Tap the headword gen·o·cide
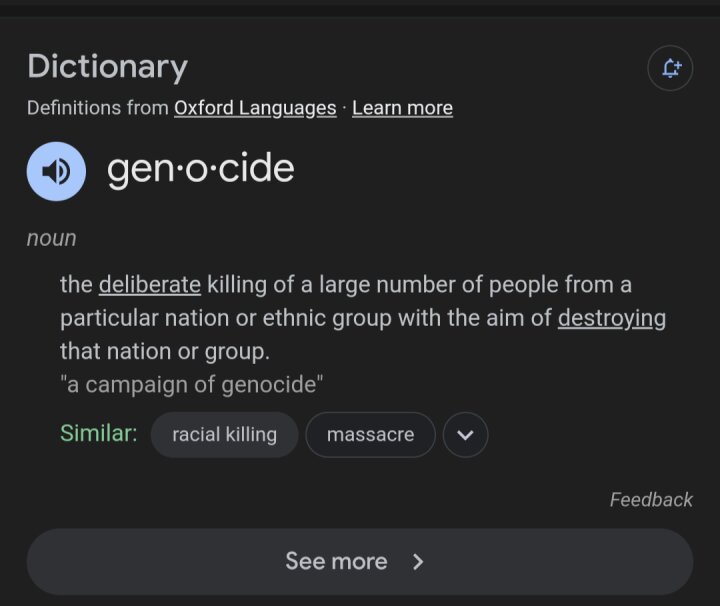This screenshot has height=606, width=720. coord(201,169)
